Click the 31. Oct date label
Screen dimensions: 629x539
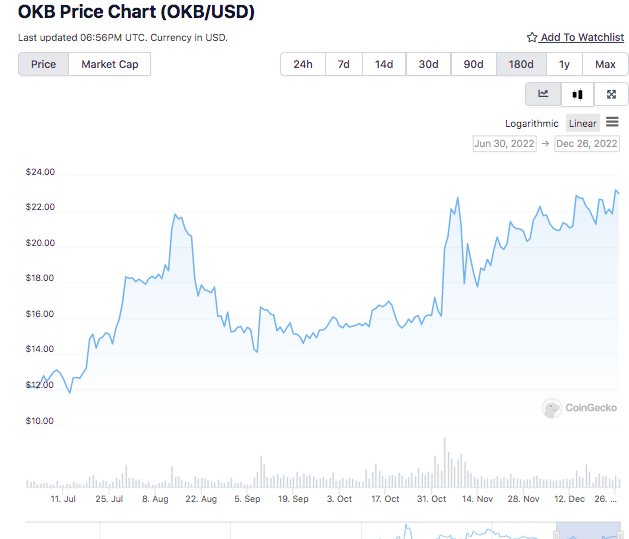pyautogui.click(x=432, y=499)
